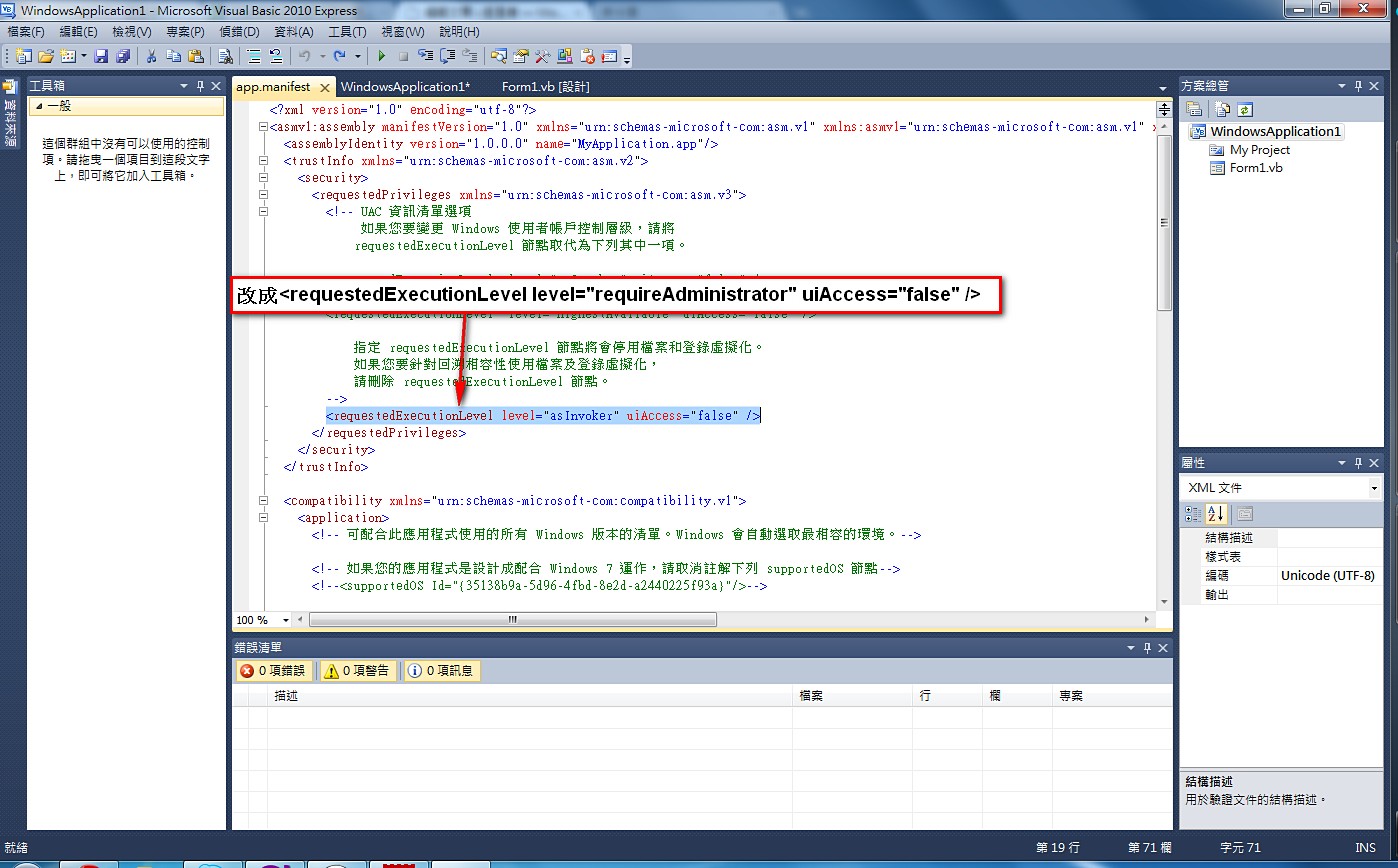The width and height of the screenshot is (1398, 868).
Task: Click the Step Into debug icon
Action: pyautogui.click(x=426, y=56)
